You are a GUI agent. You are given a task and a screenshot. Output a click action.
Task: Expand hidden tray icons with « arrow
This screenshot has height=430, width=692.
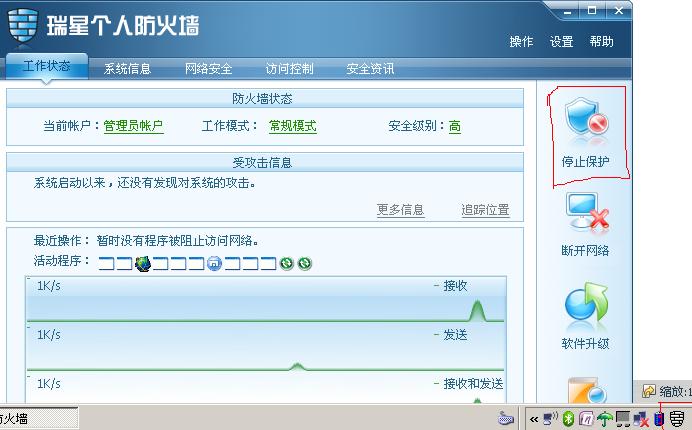tap(534, 419)
